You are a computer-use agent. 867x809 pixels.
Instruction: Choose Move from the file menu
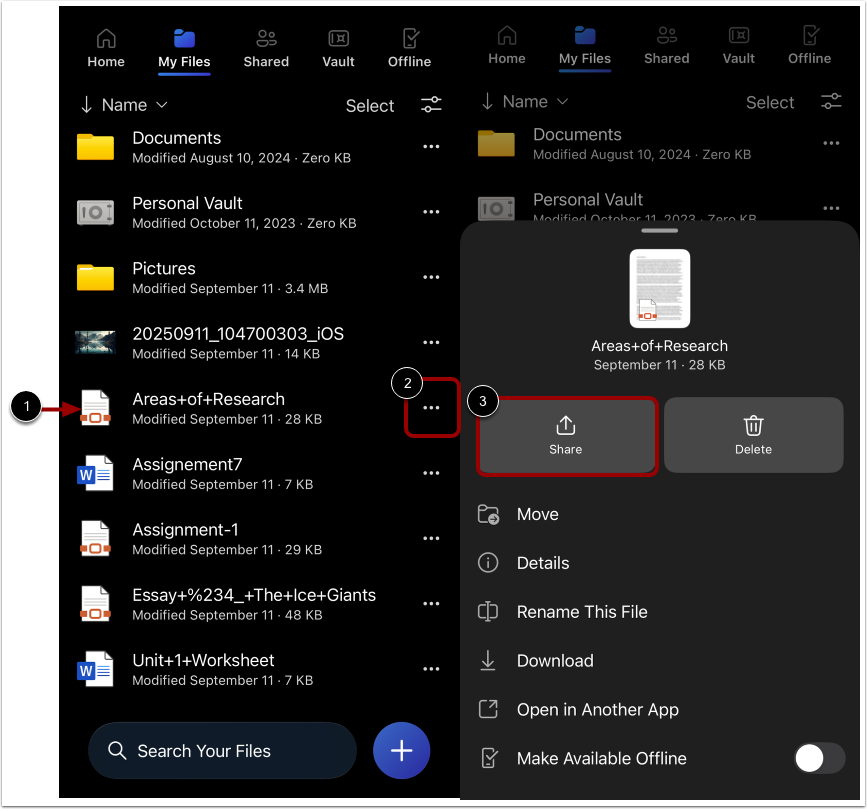(x=537, y=514)
